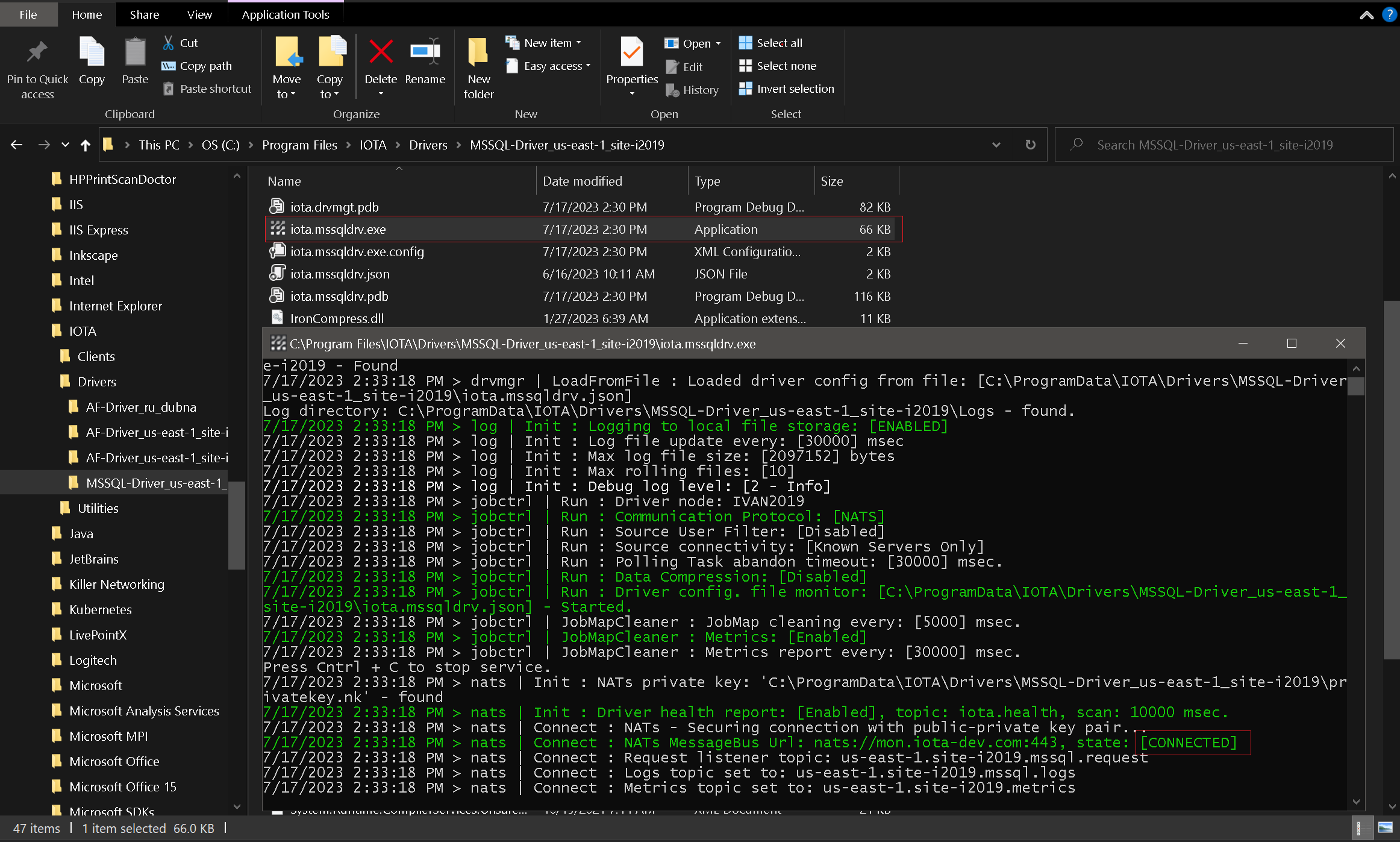Expand the chevron after Program Files
The image size is (1400, 842).
(x=349, y=145)
